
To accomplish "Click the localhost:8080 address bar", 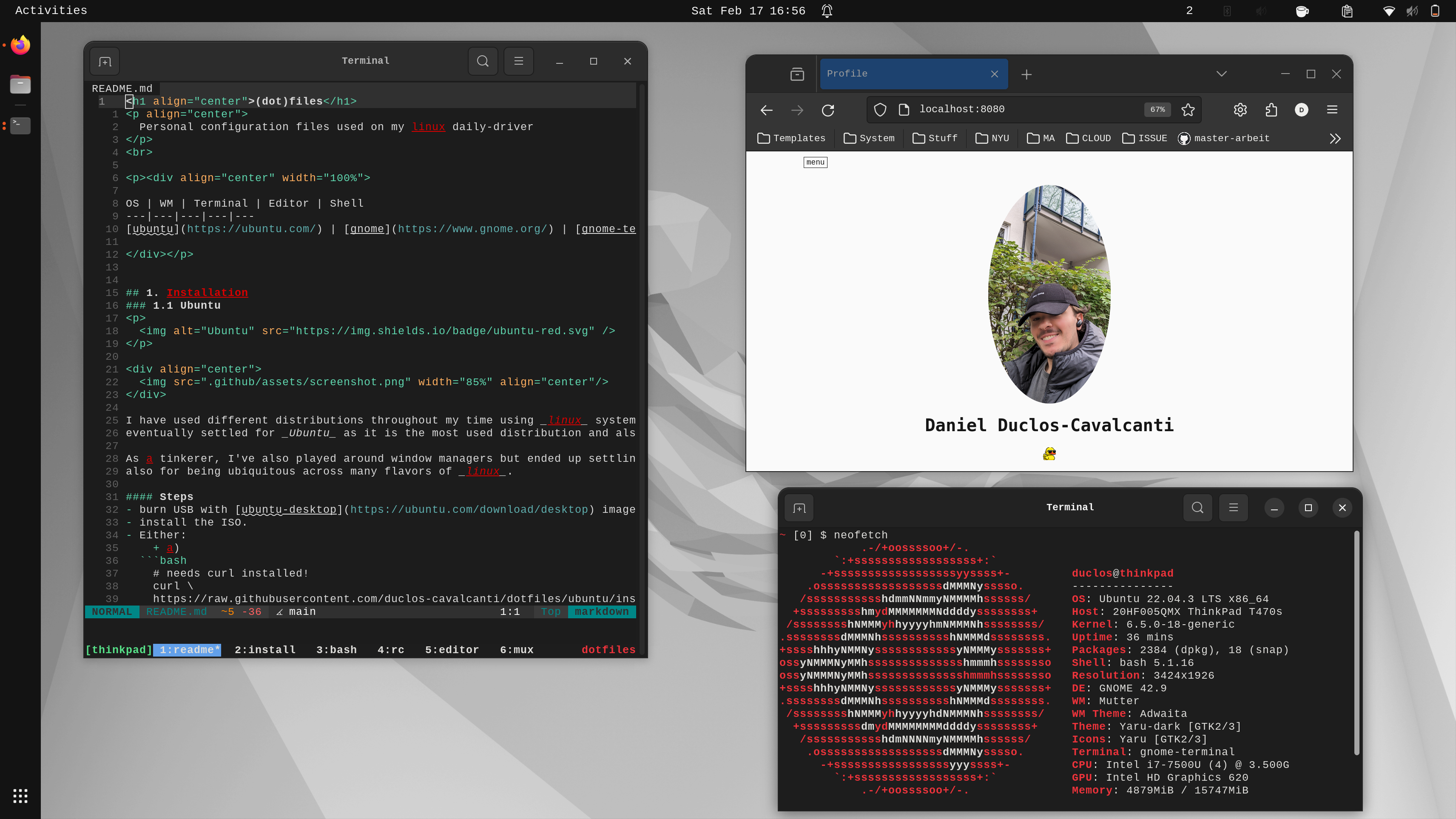I will click(x=1018, y=110).
